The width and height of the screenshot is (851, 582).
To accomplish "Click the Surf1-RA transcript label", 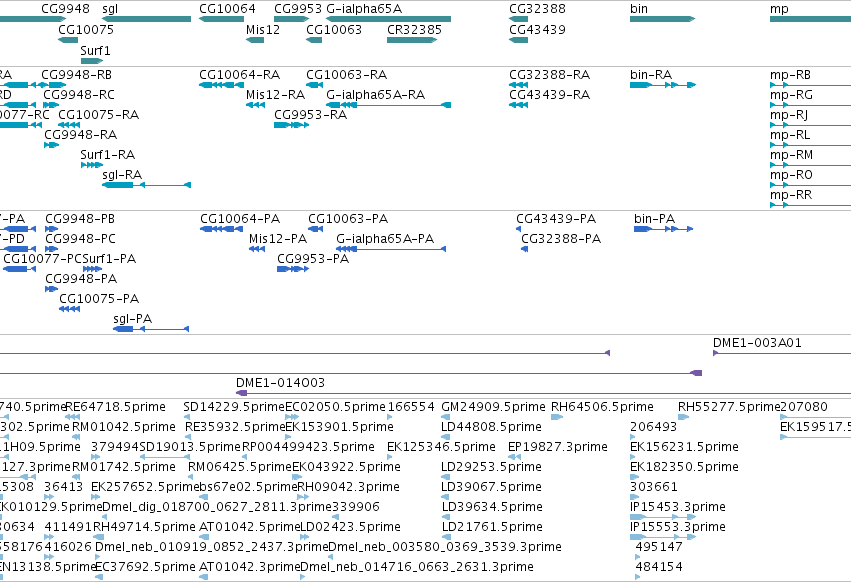I will click(107, 154).
